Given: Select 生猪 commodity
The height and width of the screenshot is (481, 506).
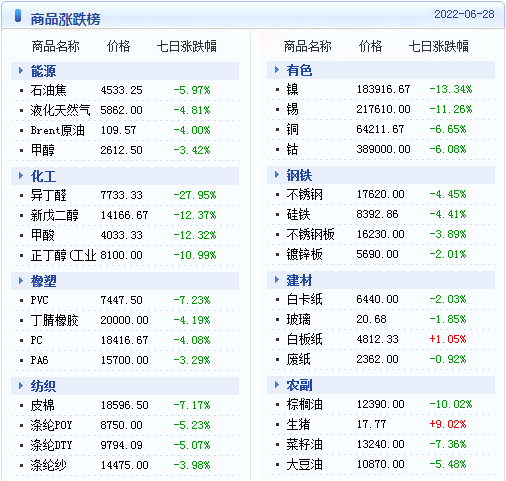Looking at the screenshot, I should [299, 424].
